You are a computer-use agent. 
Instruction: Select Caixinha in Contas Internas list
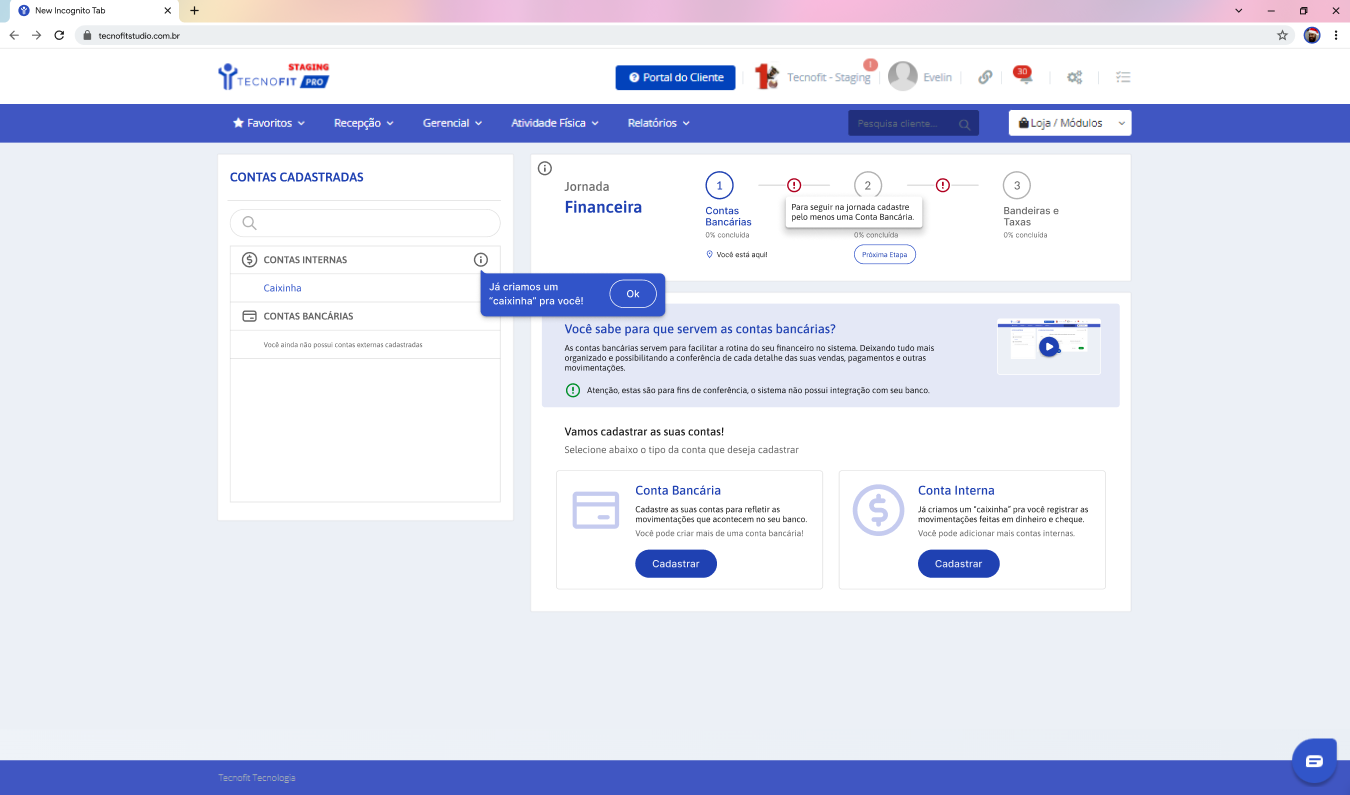pyautogui.click(x=282, y=288)
